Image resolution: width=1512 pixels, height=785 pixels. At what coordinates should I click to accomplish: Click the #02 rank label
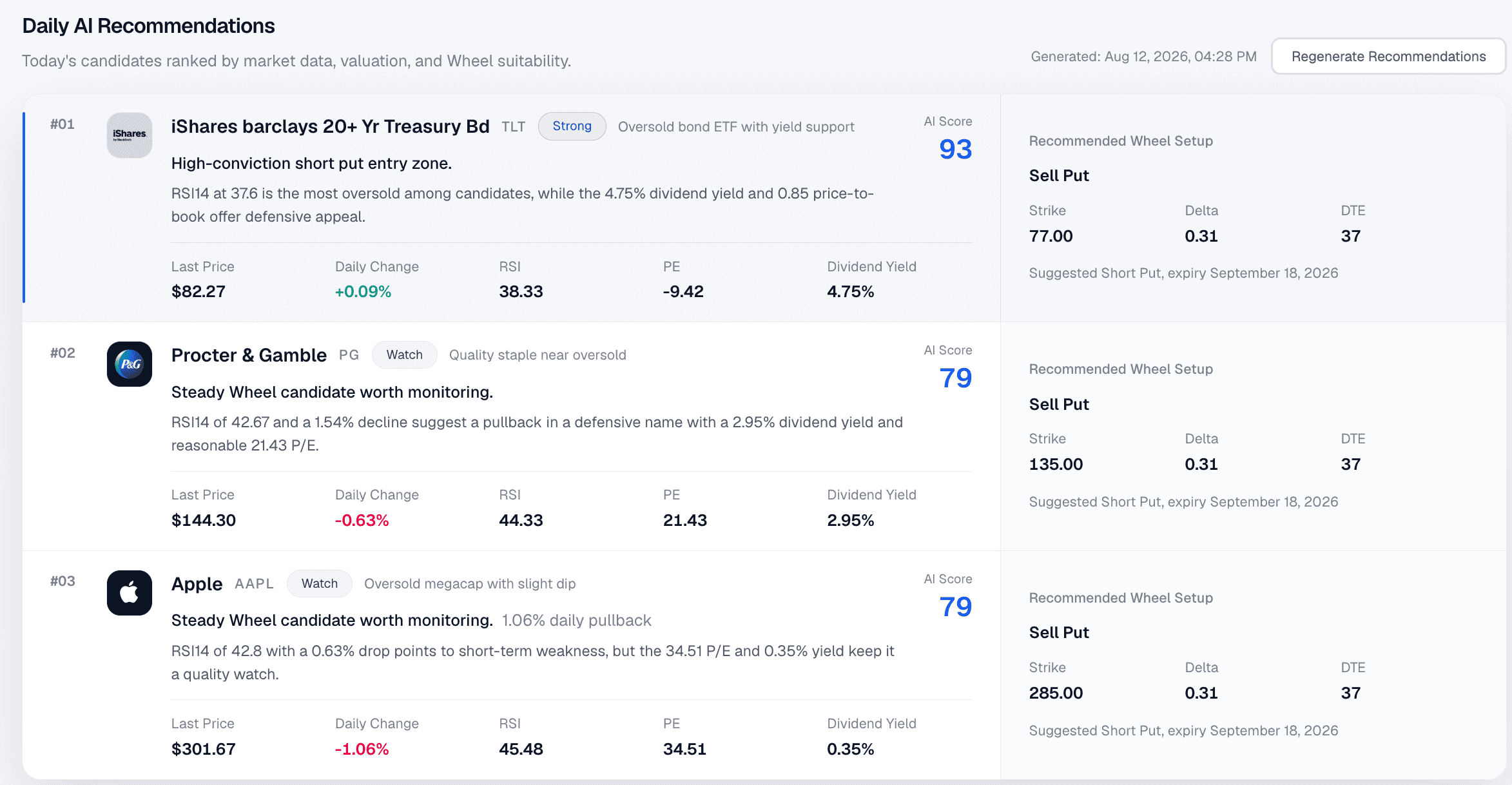63,353
